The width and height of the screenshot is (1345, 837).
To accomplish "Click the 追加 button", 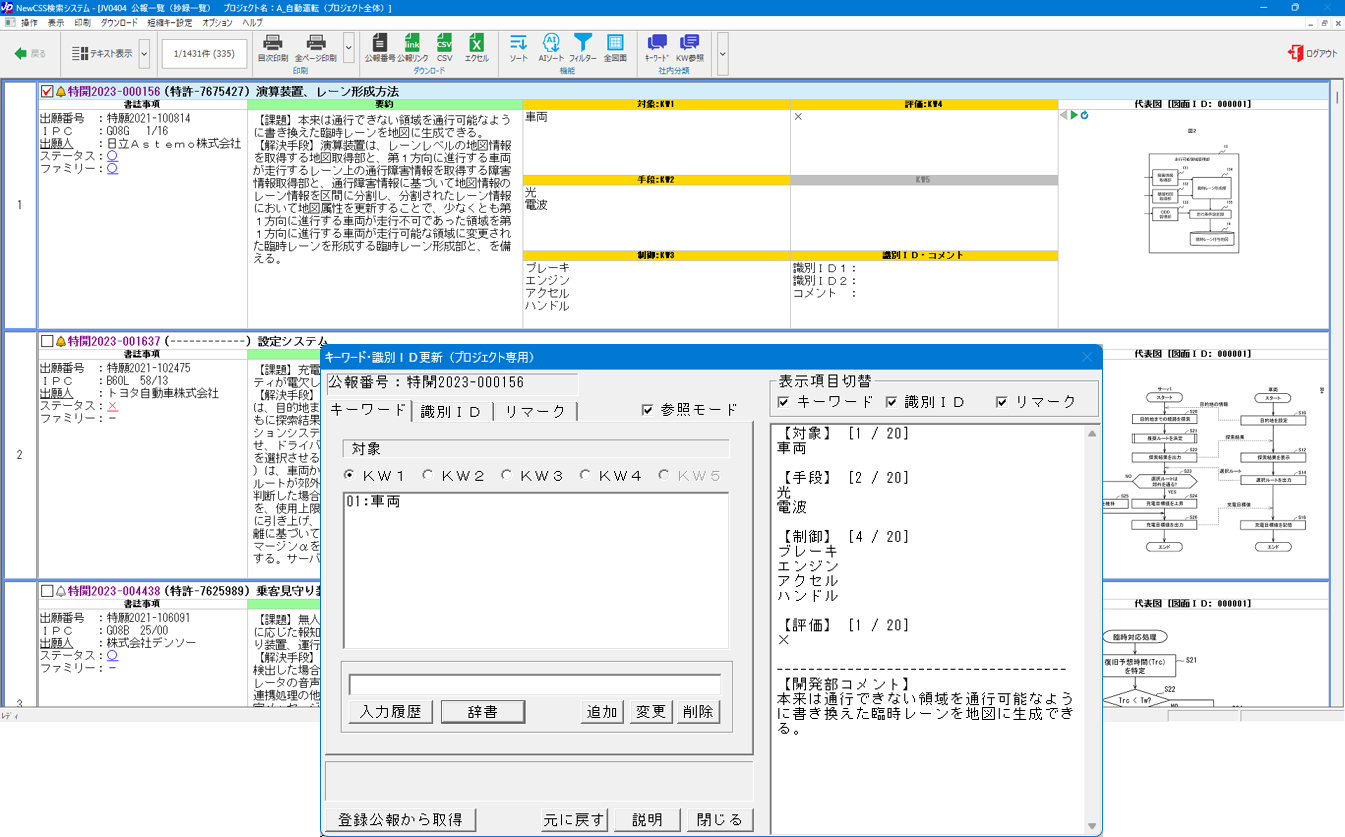I will coord(603,712).
